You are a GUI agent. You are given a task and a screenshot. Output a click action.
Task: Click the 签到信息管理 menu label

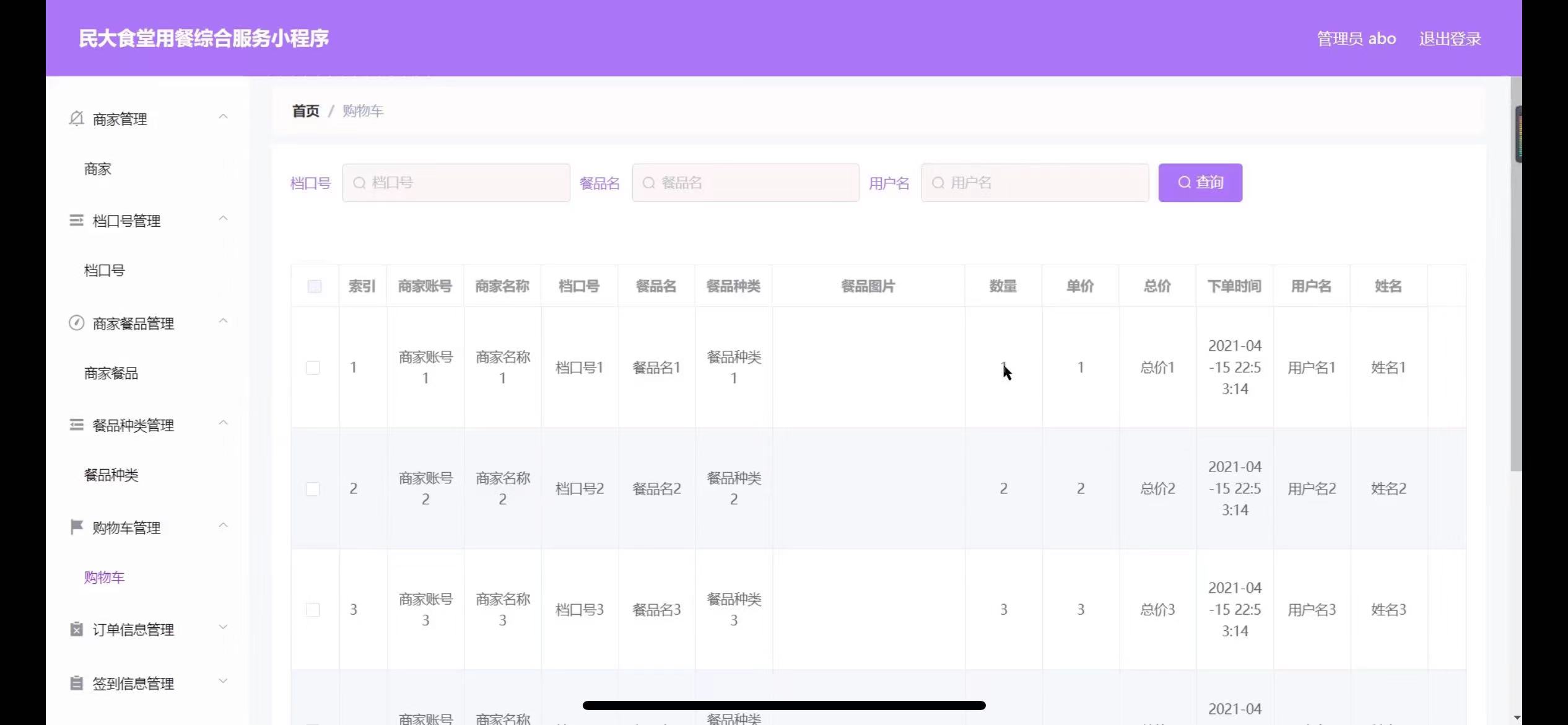pos(133,683)
